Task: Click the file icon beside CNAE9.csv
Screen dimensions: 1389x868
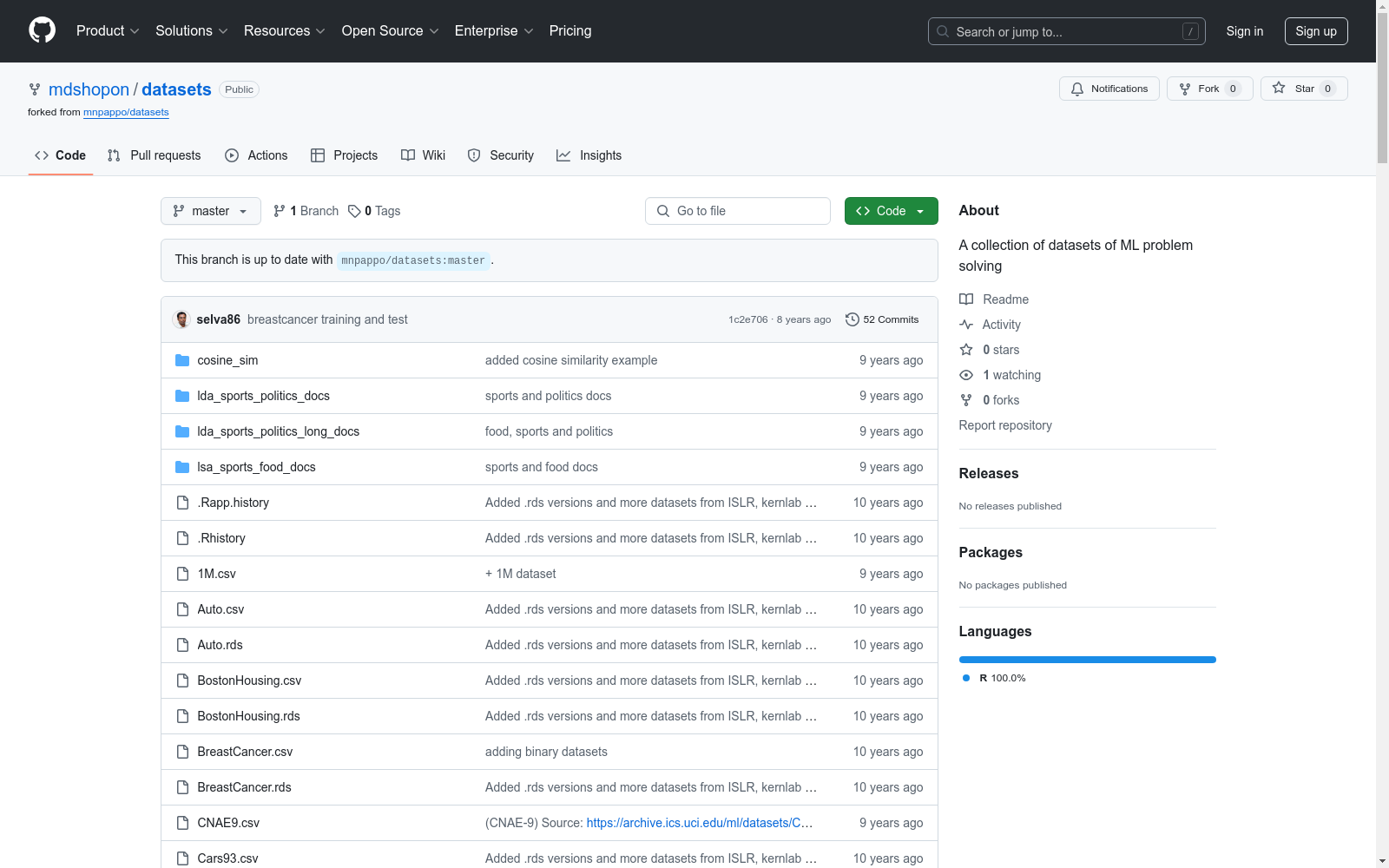Action: 182,823
